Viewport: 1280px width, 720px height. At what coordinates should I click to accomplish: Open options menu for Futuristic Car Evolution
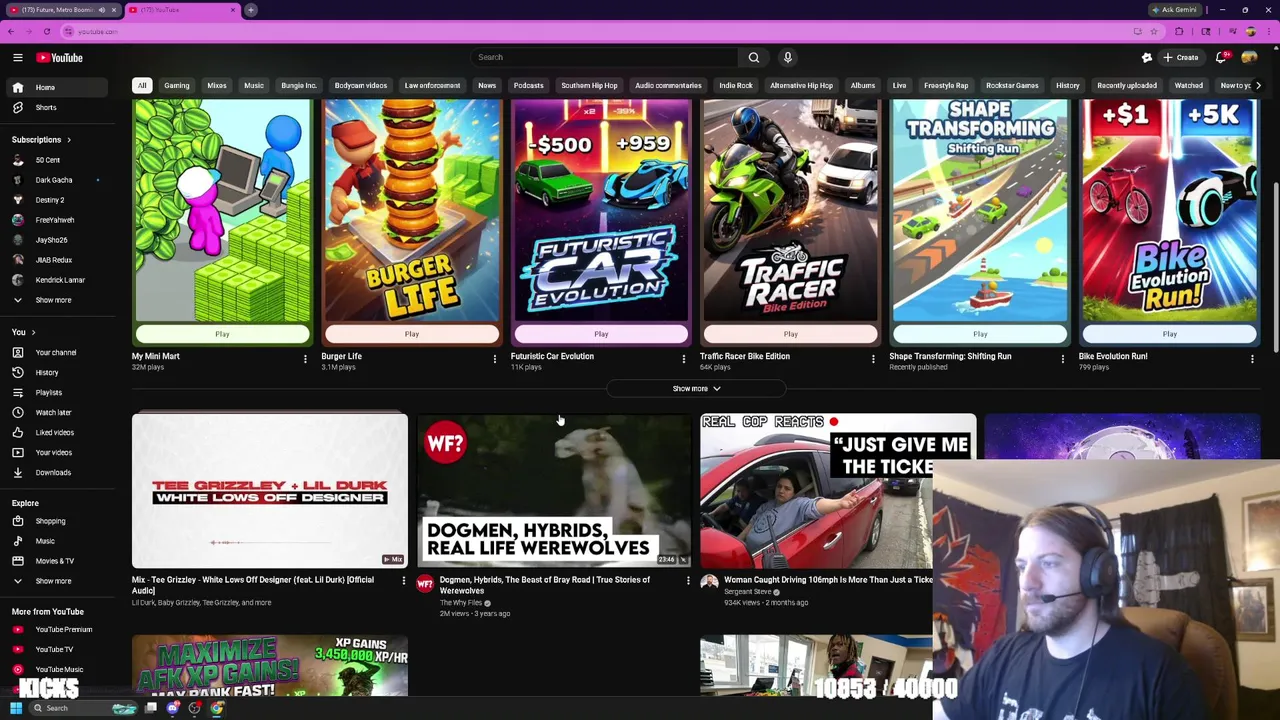[684, 358]
